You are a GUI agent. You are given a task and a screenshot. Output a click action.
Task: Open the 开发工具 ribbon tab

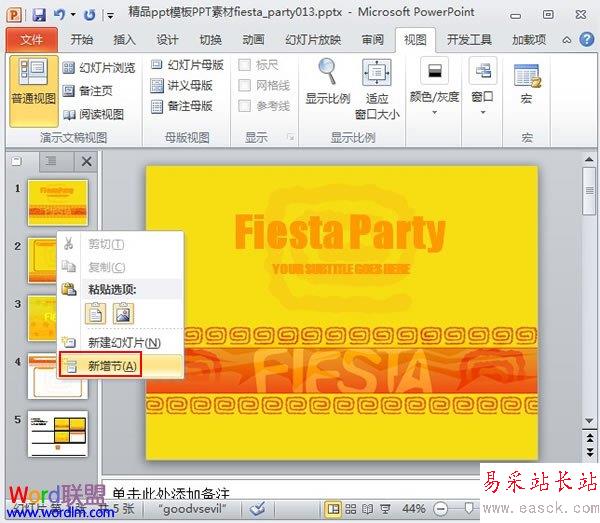(x=470, y=40)
